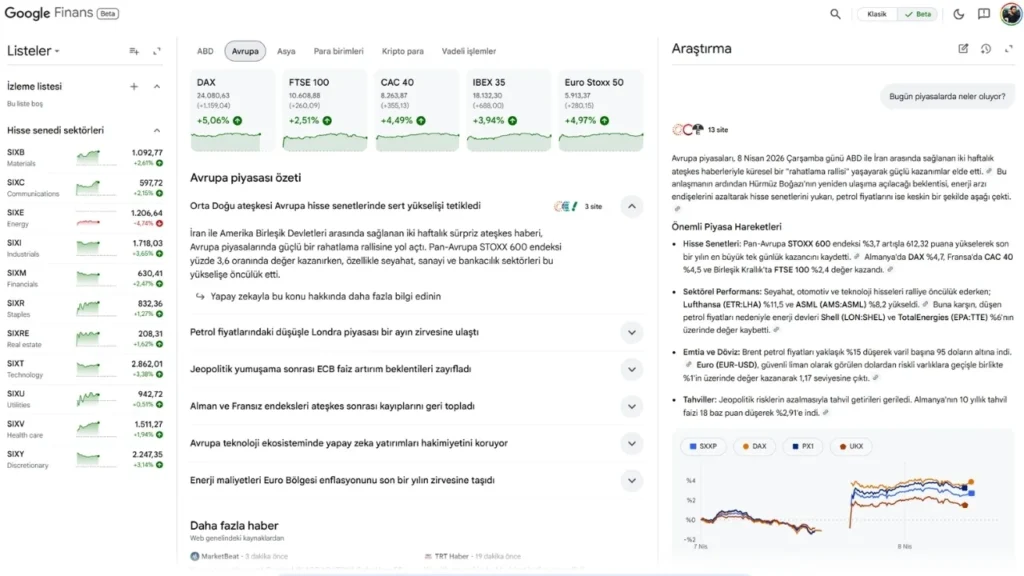
Task: Click 'Yapay zekayla bu konu hakkında' link
Action: (318, 296)
